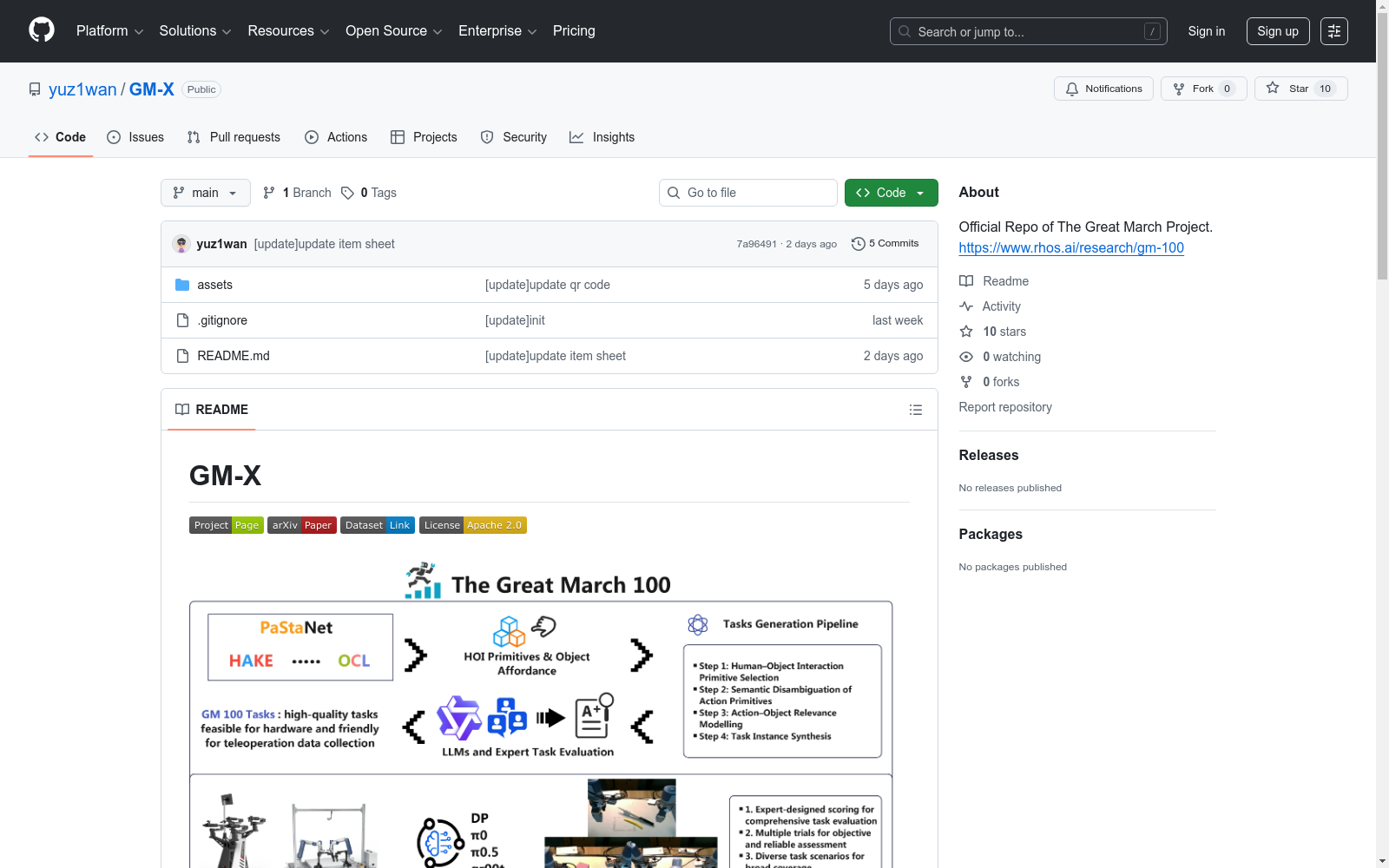Click the yuz1wan commit author avatar
The image size is (1389, 868).
[181, 244]
